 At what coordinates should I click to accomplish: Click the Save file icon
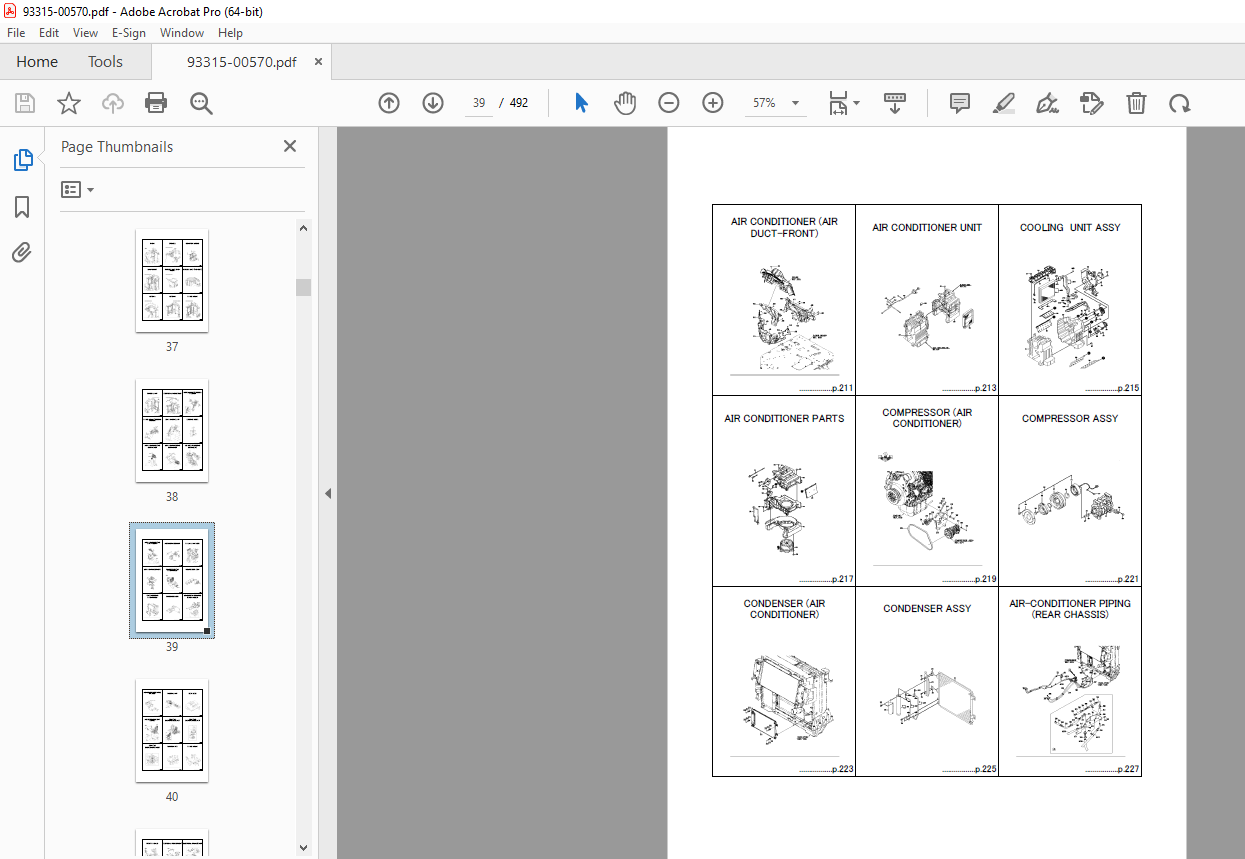point(25,103)
